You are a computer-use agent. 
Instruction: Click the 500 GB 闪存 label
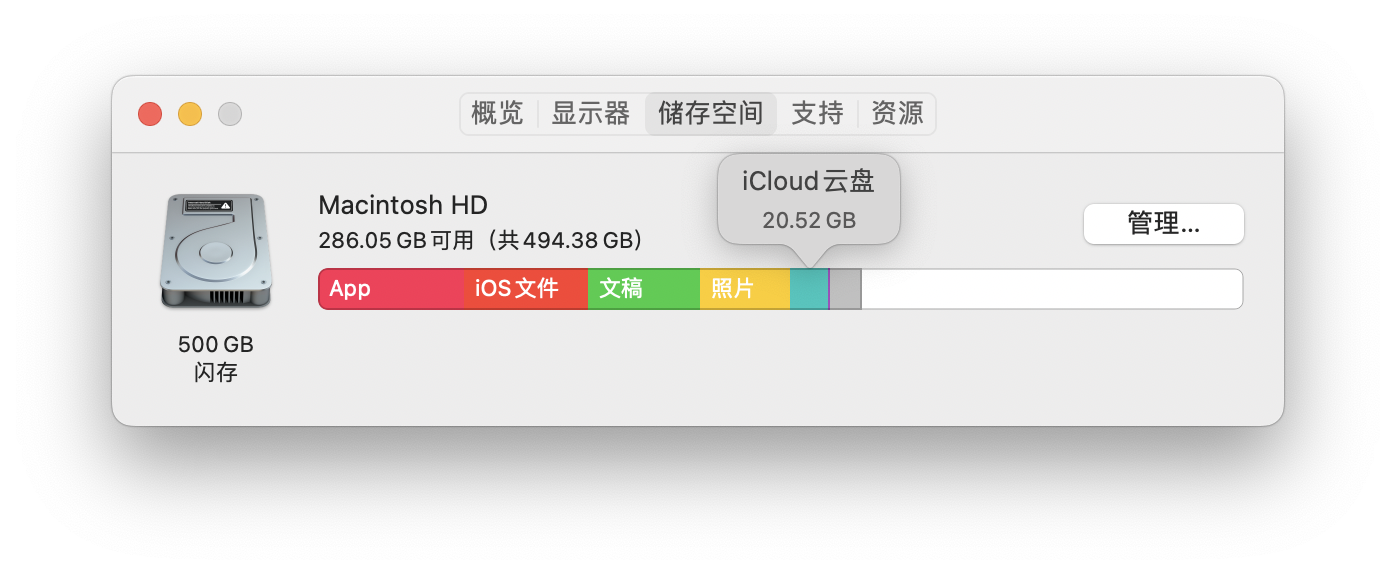point(215,358)
